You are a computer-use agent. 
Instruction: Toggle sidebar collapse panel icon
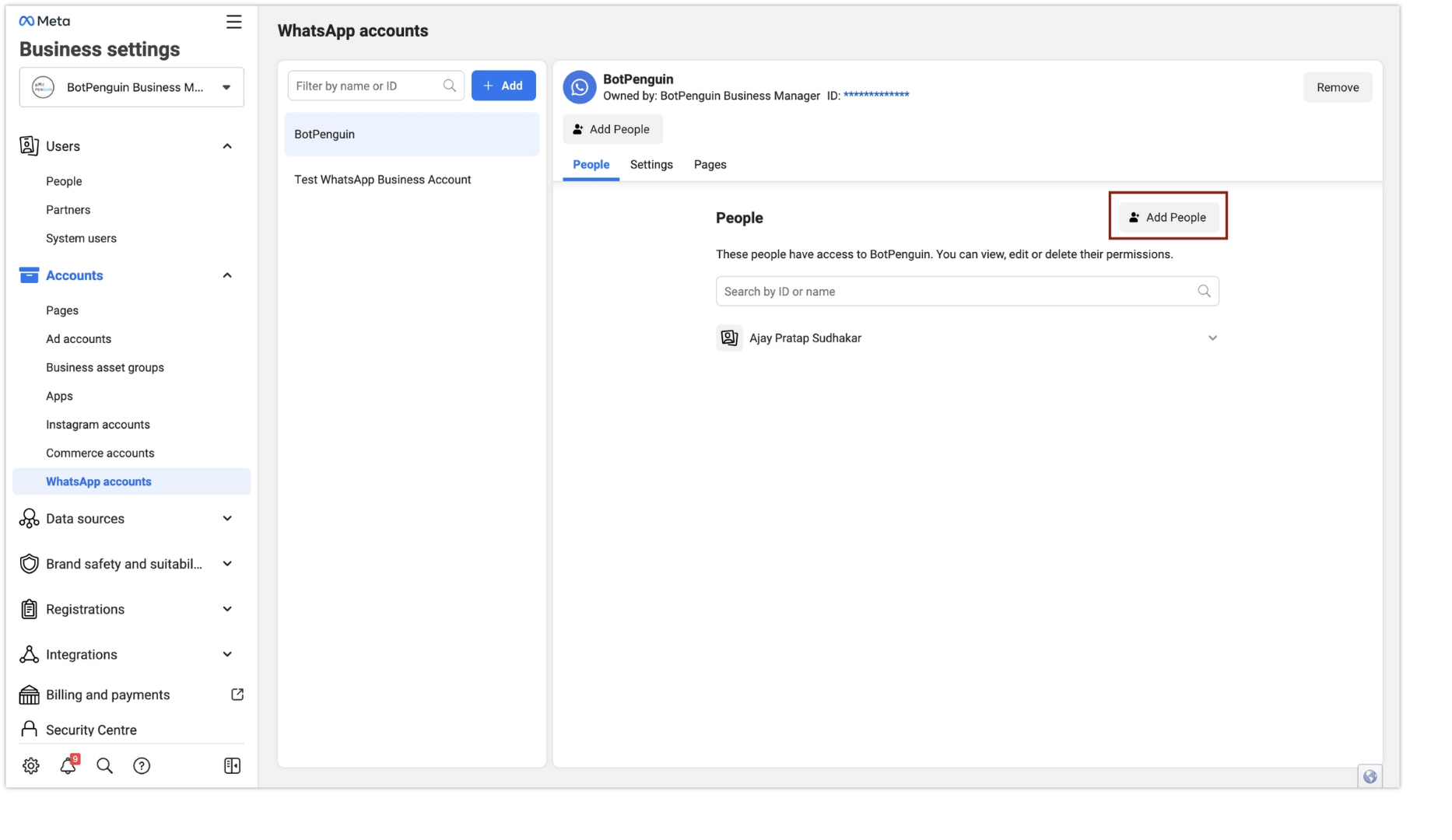pos(232,766)
